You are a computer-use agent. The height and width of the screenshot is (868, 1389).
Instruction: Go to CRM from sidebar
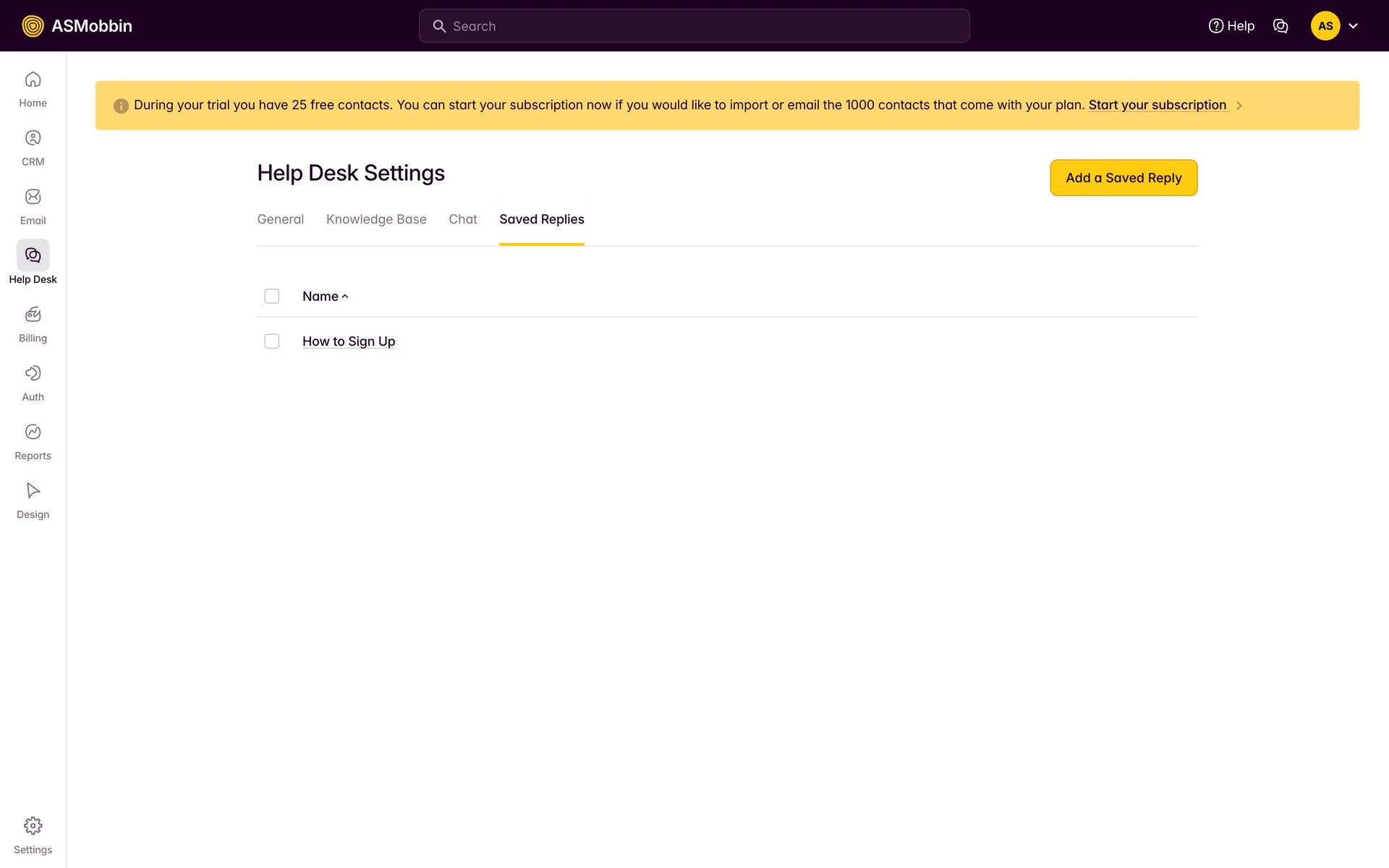[x=33, y=148]
